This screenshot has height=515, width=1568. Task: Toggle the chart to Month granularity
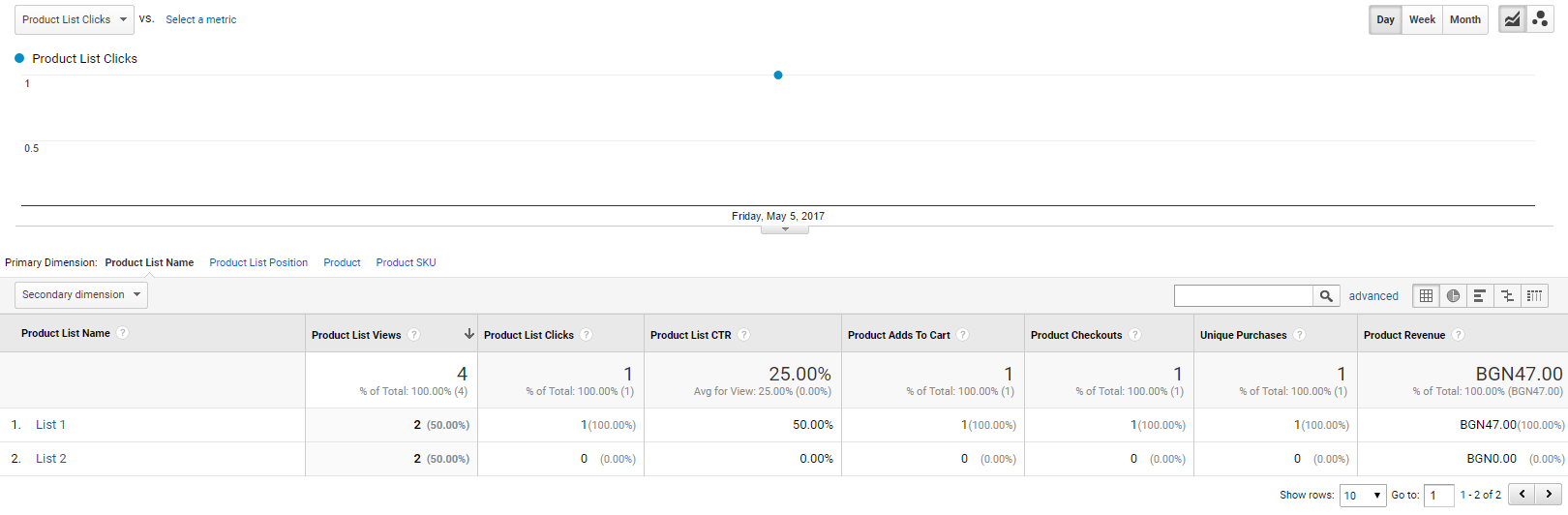click(x=1464, y=19)
